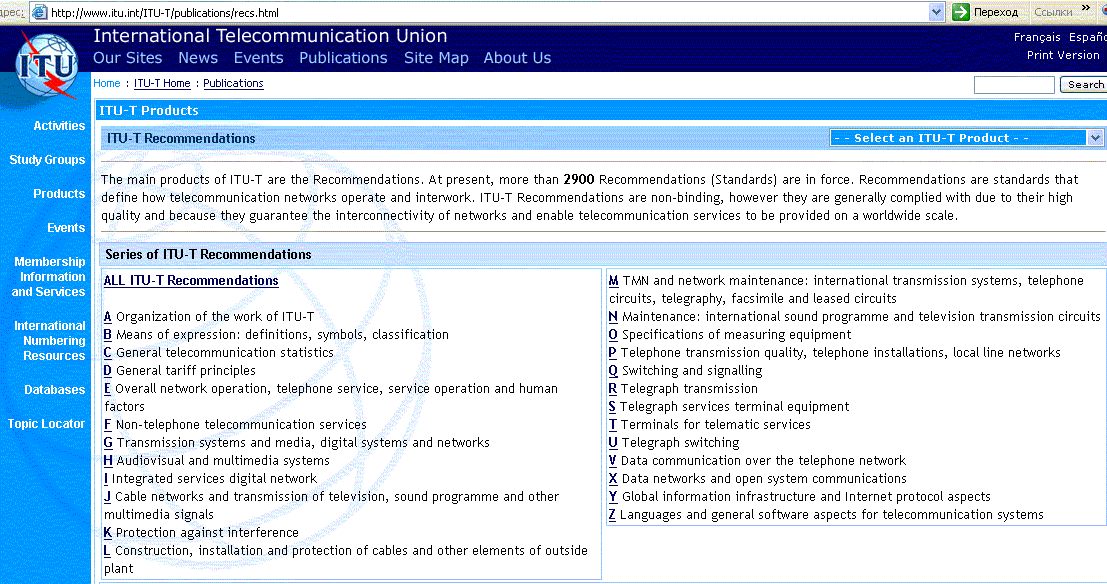Click the Search button
The height and width of the screenshot is (584, 1107).
1084,85
